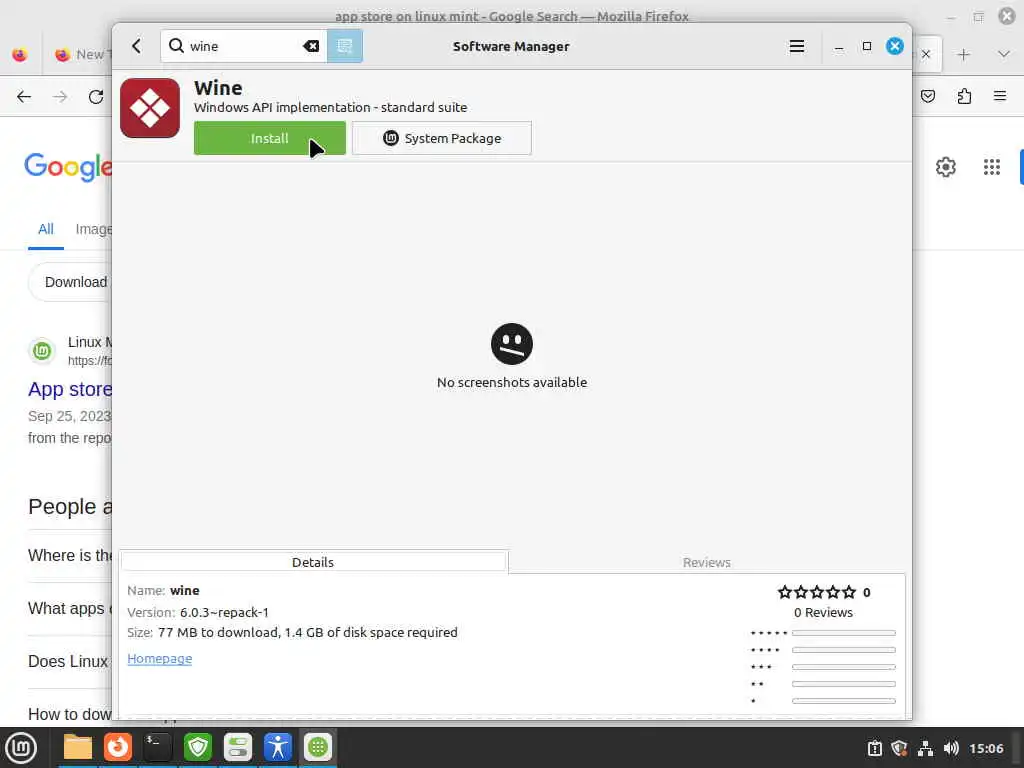Clear the wine search text
The height and width of the screenshot is (768, 1024).
(x=311, y=46)
